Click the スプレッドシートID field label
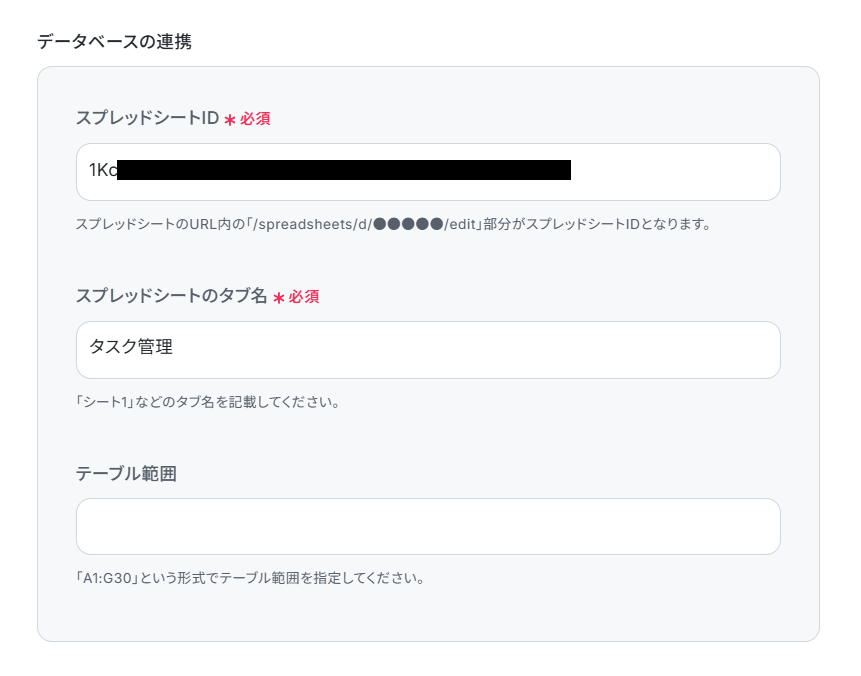The width and height of the screenshot is (861, 676). (x=147, y=118)
